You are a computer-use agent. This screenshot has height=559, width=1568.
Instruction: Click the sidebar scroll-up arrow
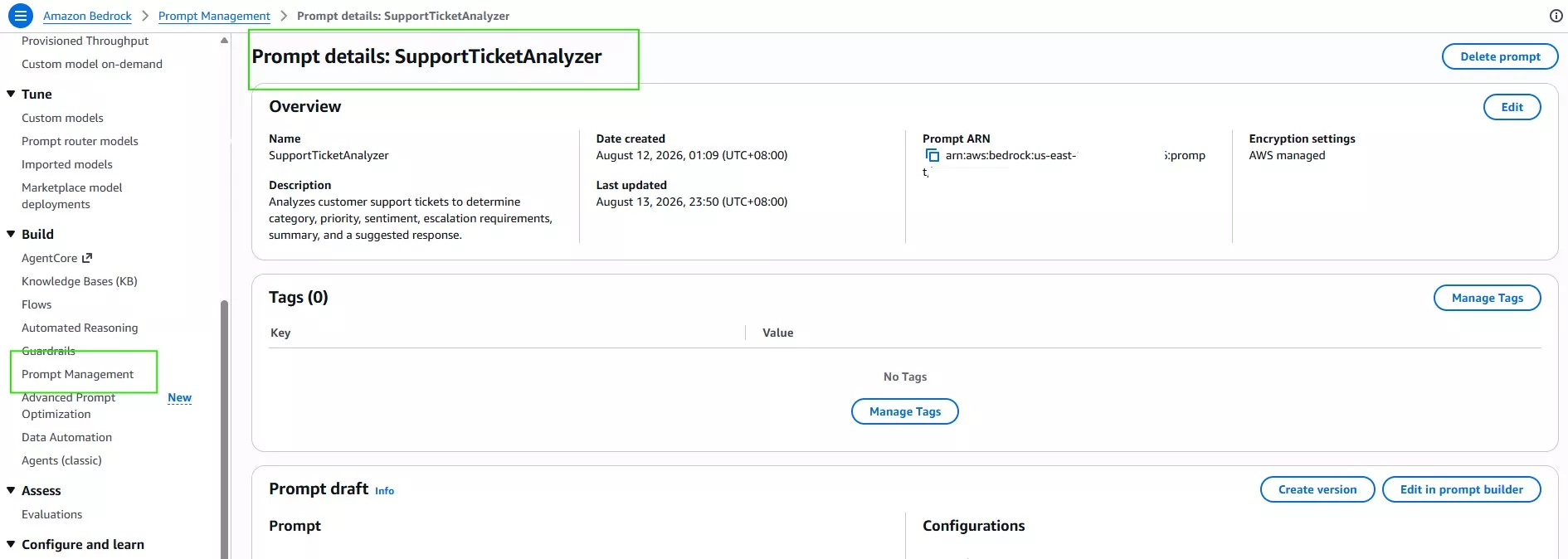224,41
